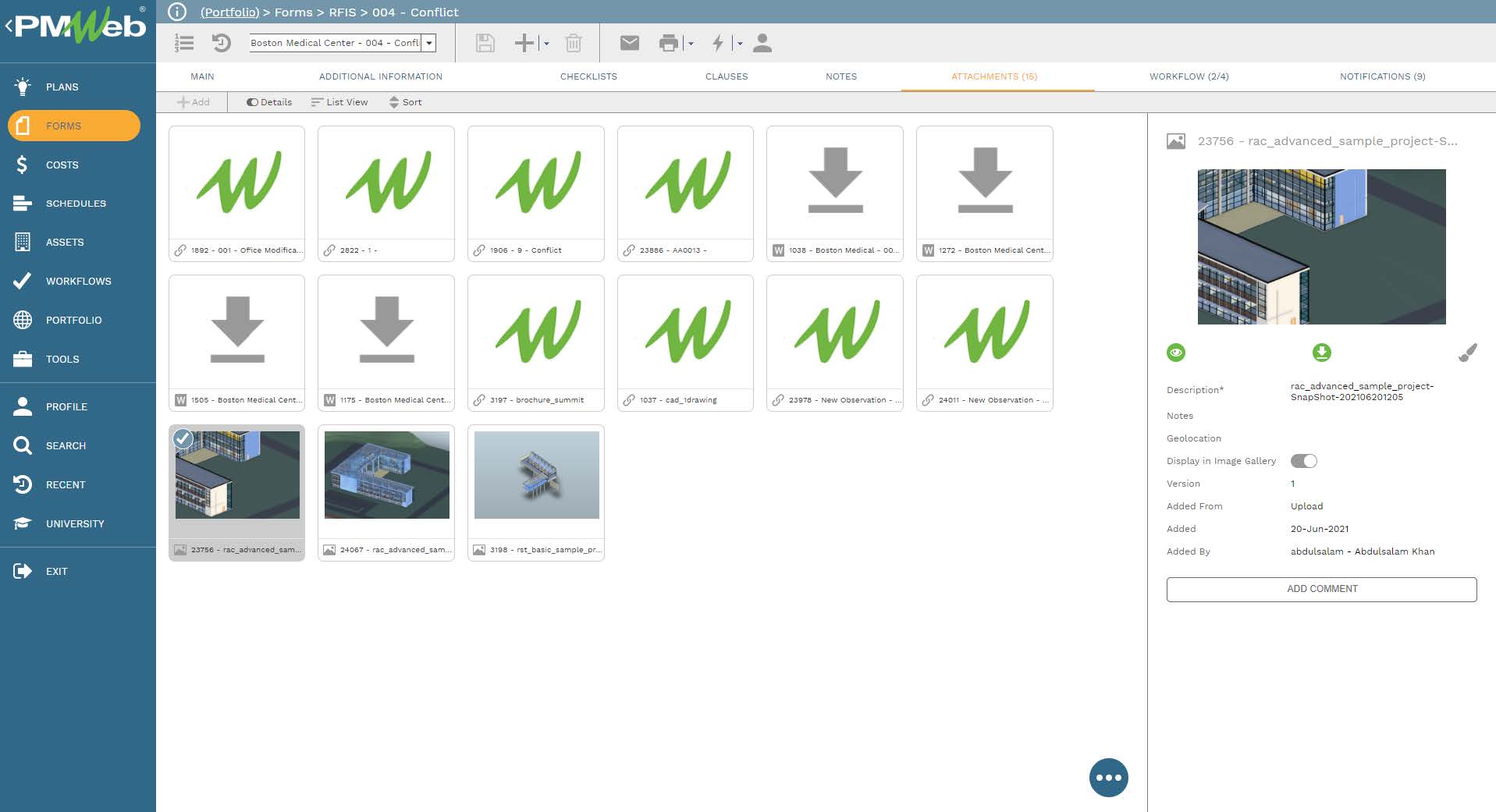The image size is (1496, 812).
Task: Select the 1272 - Boston Medical Cent document
Action: click(x=985, y=193)
